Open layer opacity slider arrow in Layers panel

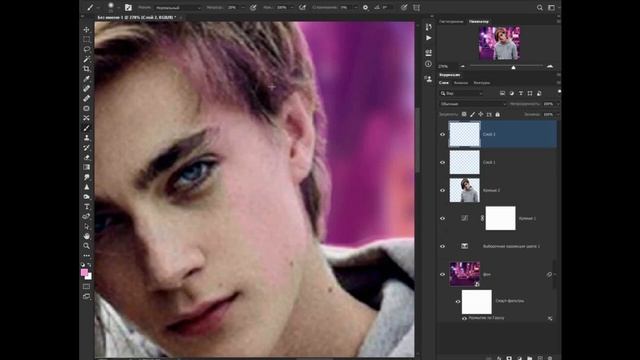click(x=558, y=104)
